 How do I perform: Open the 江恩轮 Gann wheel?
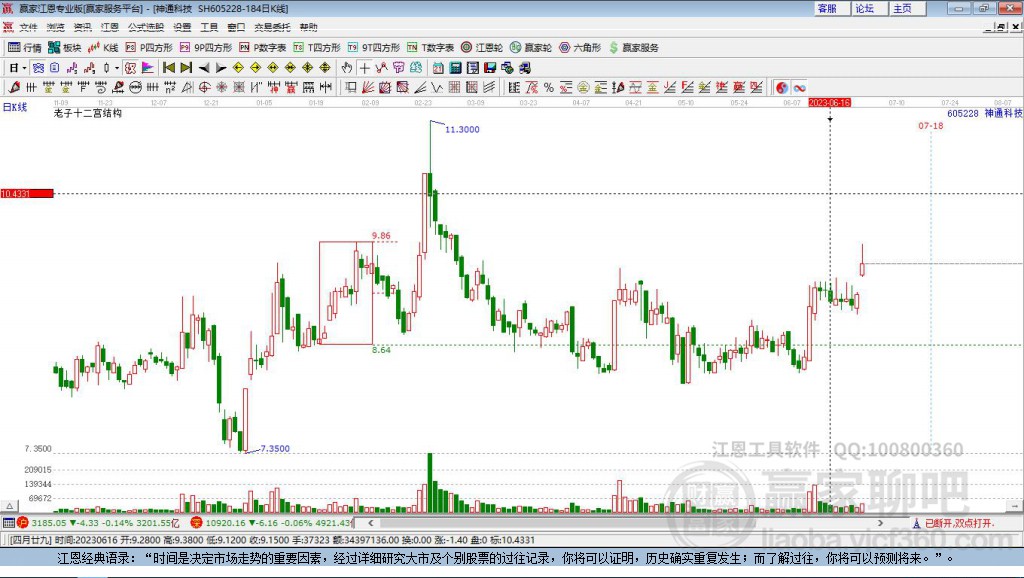482,48
